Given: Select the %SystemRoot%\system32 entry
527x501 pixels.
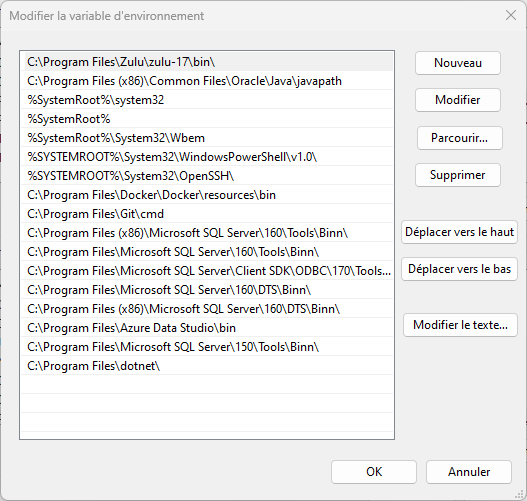Looking at the screenshot, I should pos(207,100).
